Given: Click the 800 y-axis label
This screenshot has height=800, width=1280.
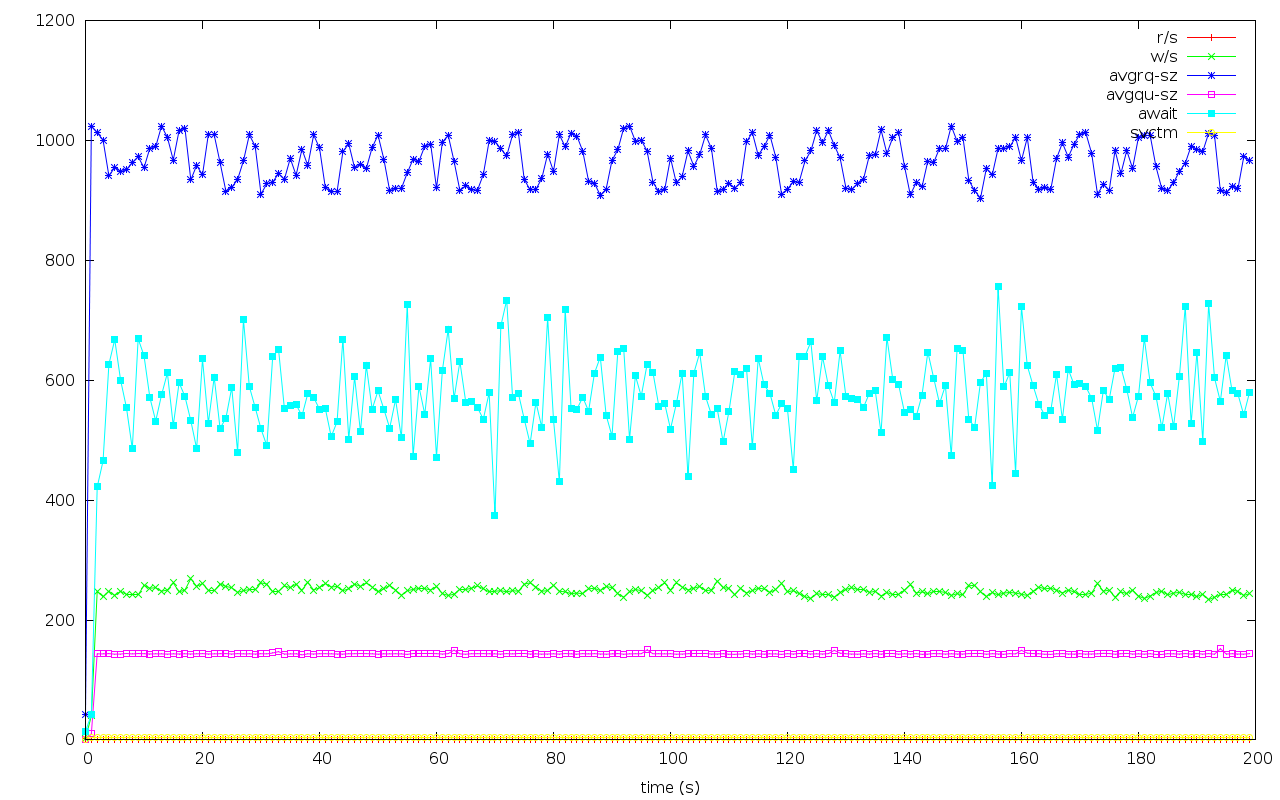Looking at the screenshot, I should (62, 260).
